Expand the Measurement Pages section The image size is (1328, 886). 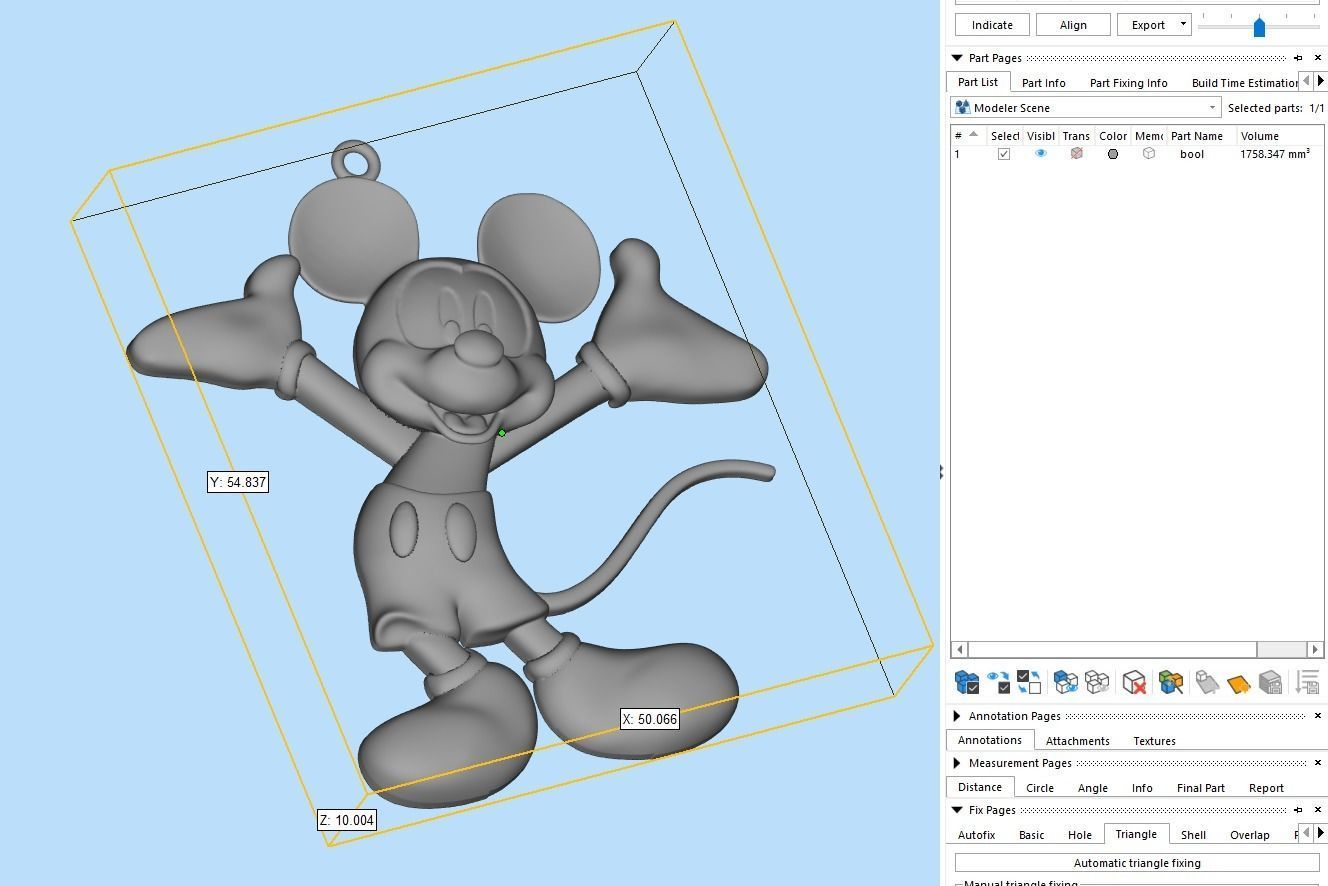[957, 763]
